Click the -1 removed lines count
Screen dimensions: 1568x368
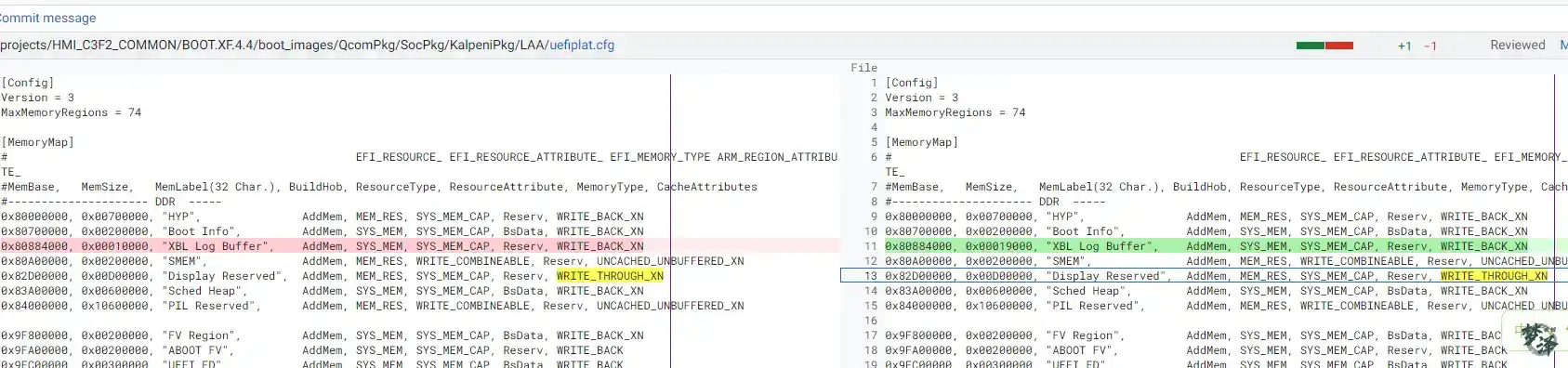pyautogui.click(x=1430, y=46)
